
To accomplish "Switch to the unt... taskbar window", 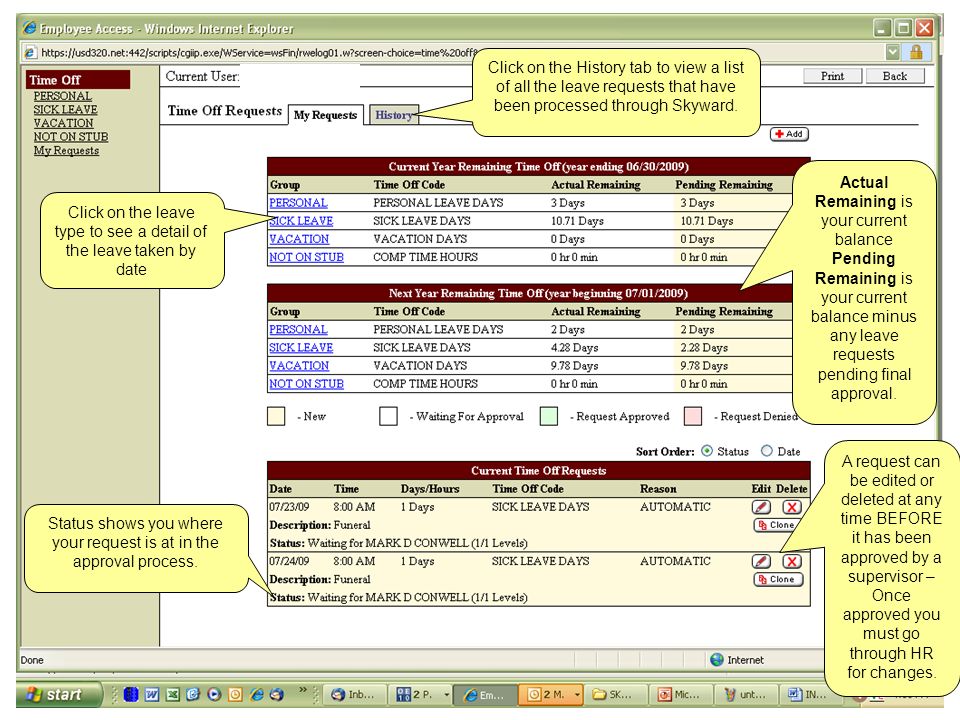I will pos(744,694).
